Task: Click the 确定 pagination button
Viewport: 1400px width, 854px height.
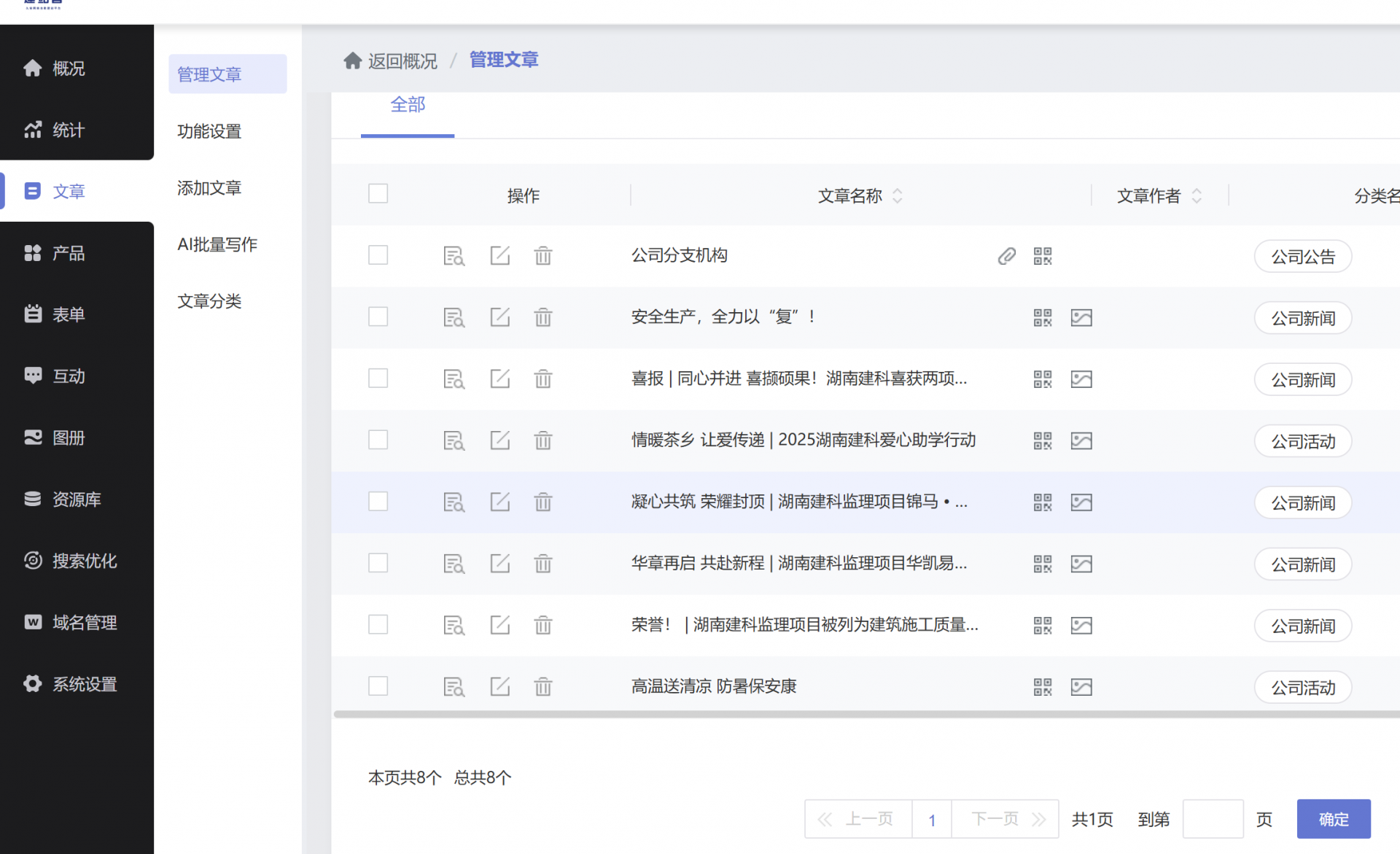Action: point(1334,819)
